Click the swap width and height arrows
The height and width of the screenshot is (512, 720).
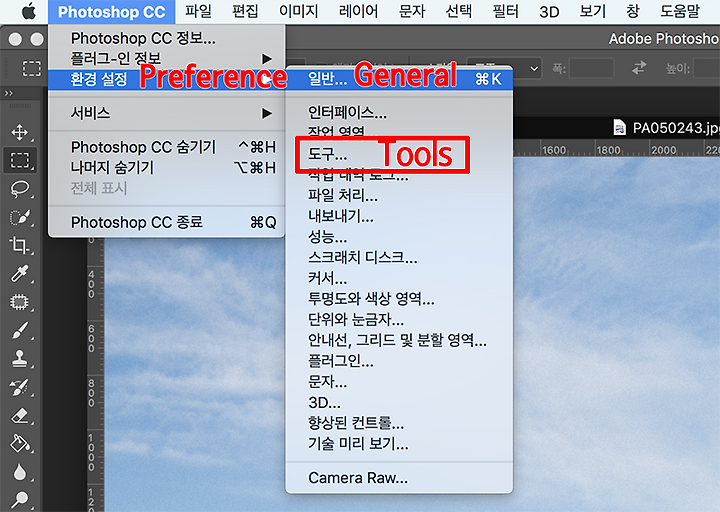639,68
